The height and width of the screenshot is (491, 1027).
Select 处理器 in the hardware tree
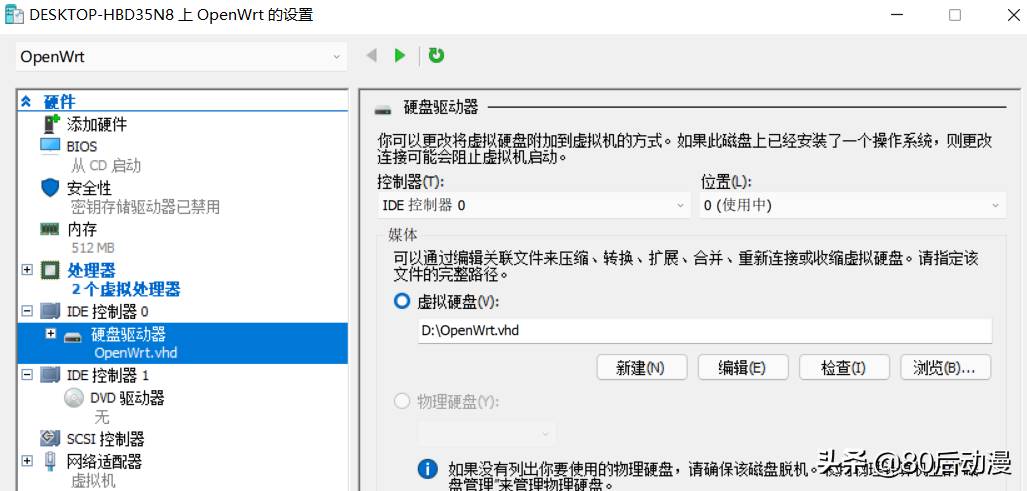[x=91, y=270]
